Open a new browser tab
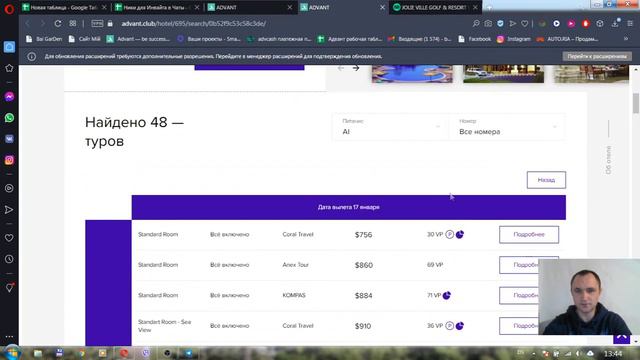This screenshot has height=360, width=640. [x=489, y=7]
